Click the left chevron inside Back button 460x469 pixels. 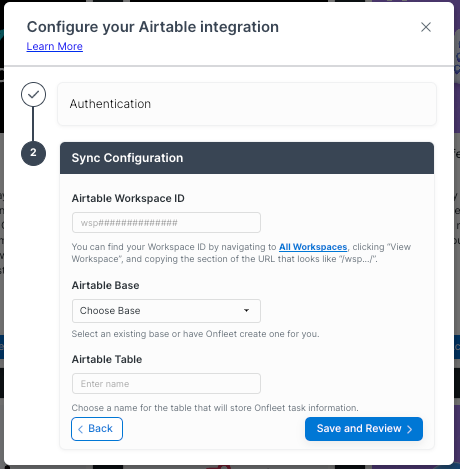[x=80, y=429]
